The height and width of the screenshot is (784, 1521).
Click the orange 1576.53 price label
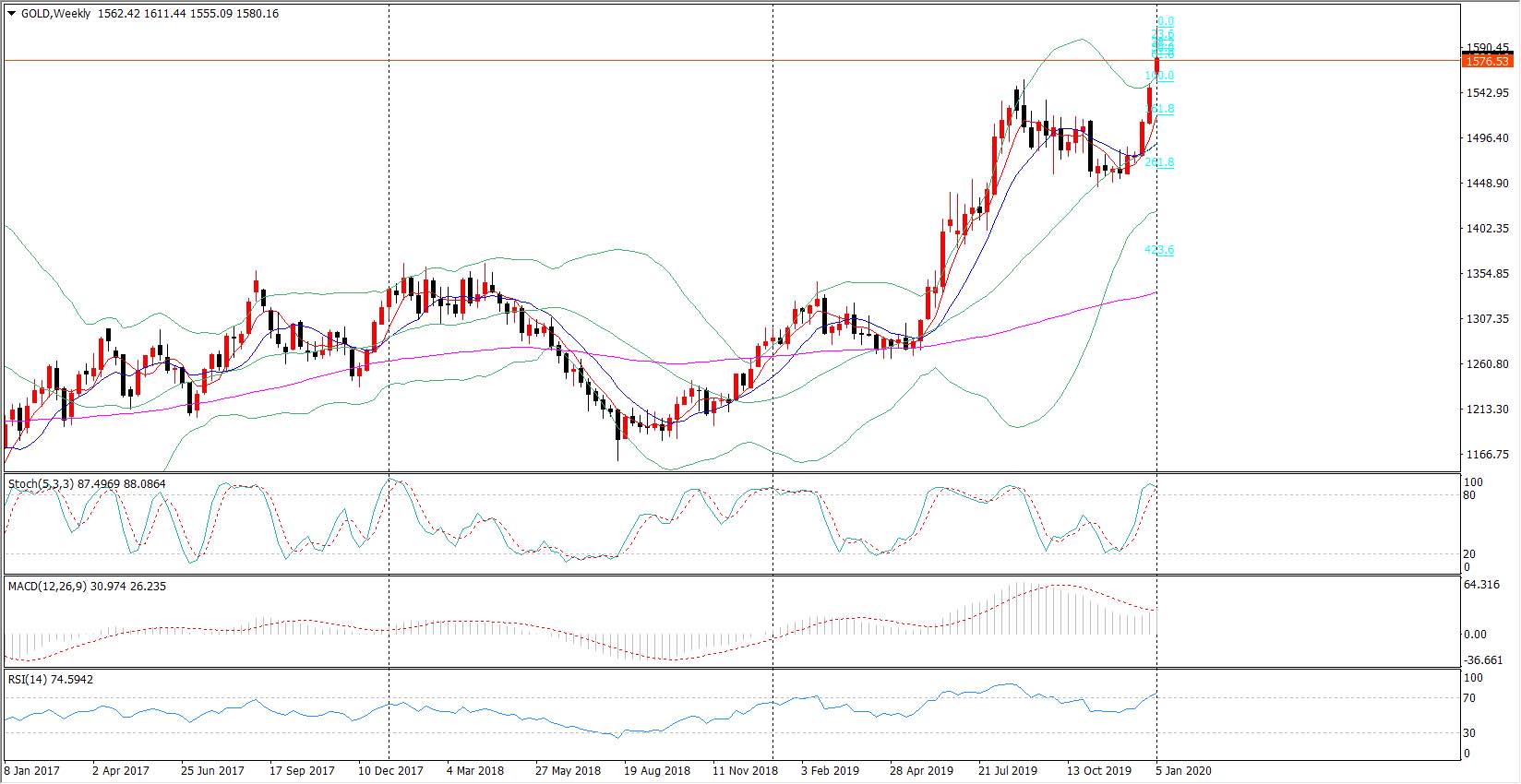click(1487, 61)
